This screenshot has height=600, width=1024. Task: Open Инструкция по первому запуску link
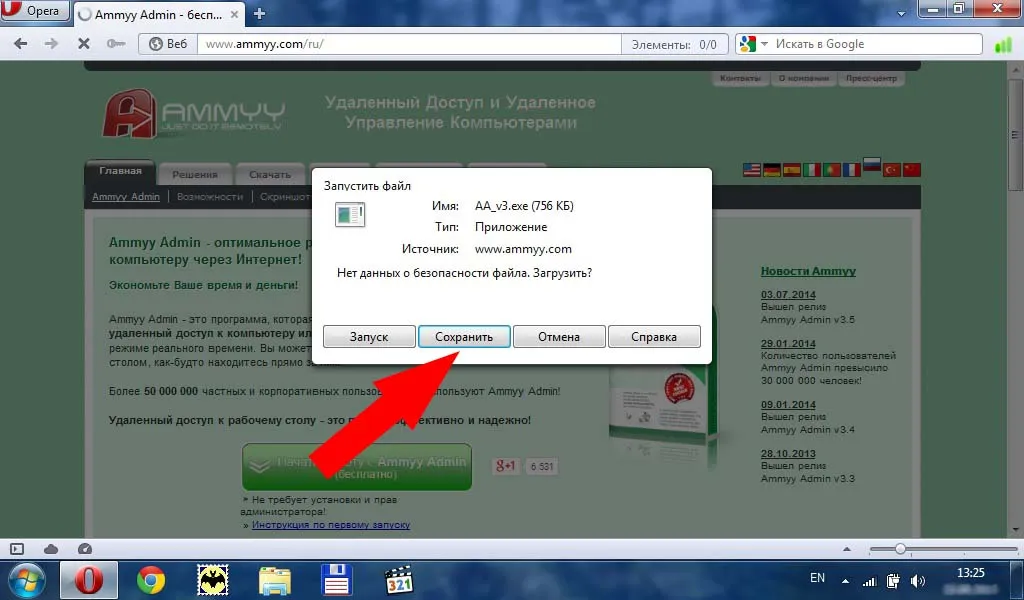click(x=330, y=525)
